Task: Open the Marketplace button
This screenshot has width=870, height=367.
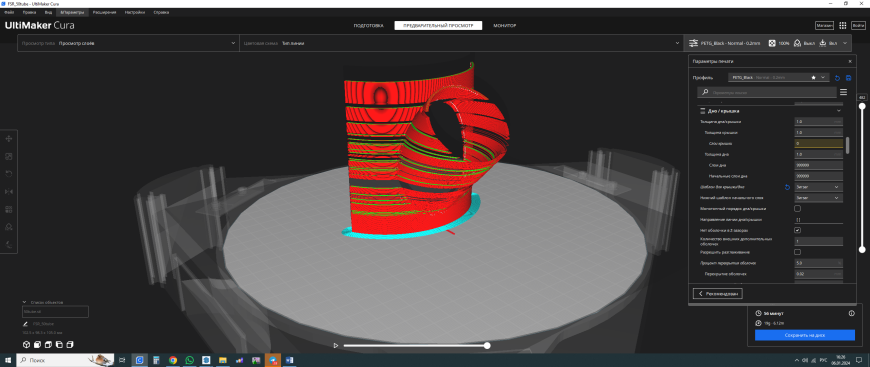Action: [x=824, y=26]
